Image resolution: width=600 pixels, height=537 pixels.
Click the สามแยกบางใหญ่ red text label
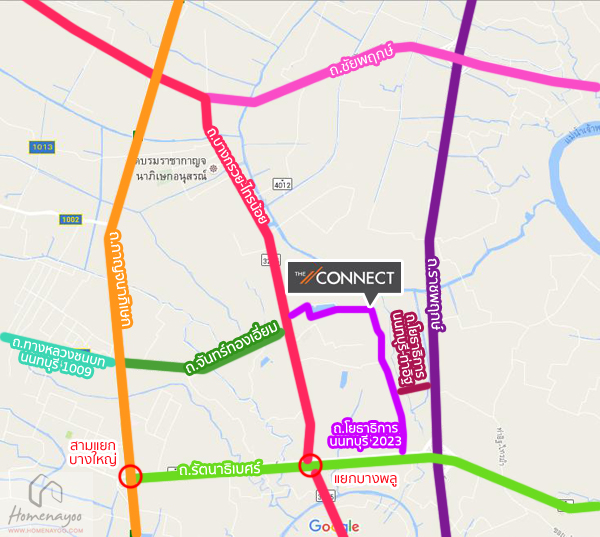(x=93, y=452)
